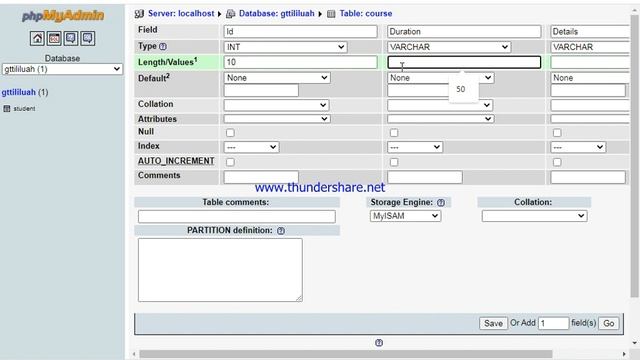Open the VARCHAR type dropdown for Duration
The image size is (640, 360).
coord(449,47)
